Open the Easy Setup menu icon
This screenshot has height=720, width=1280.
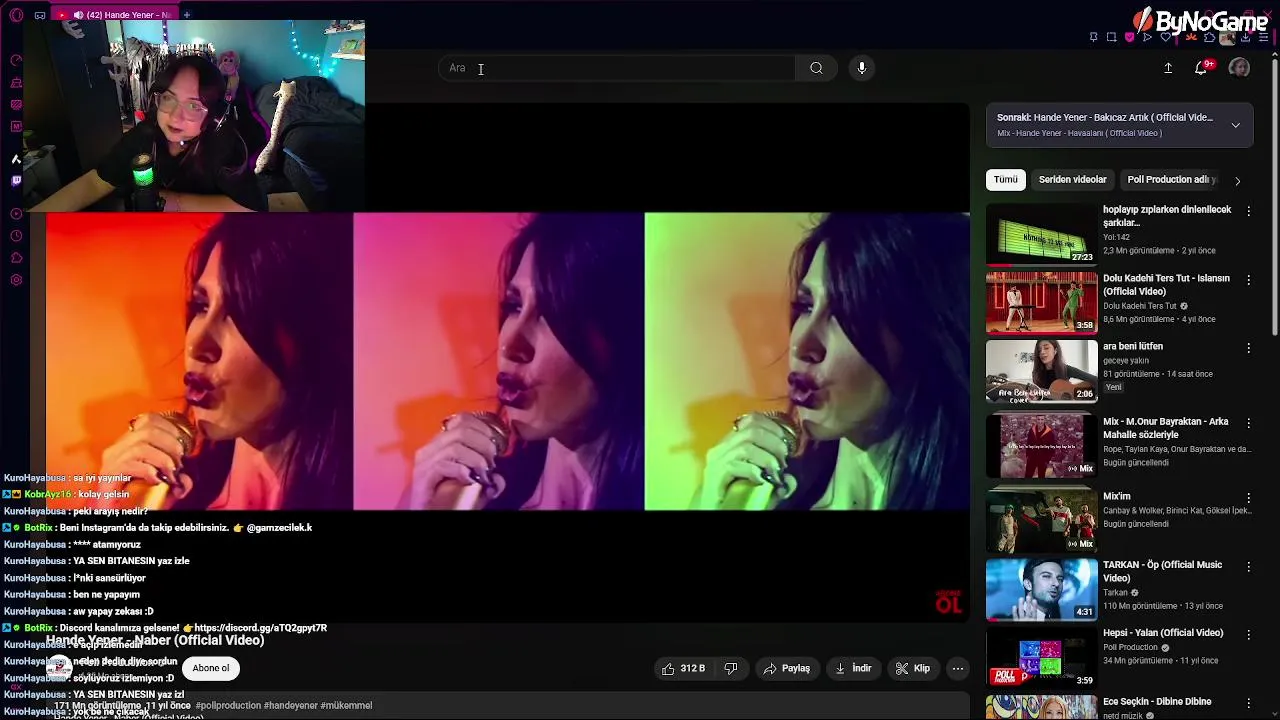pyautogui.click(x=1262, y=37)
